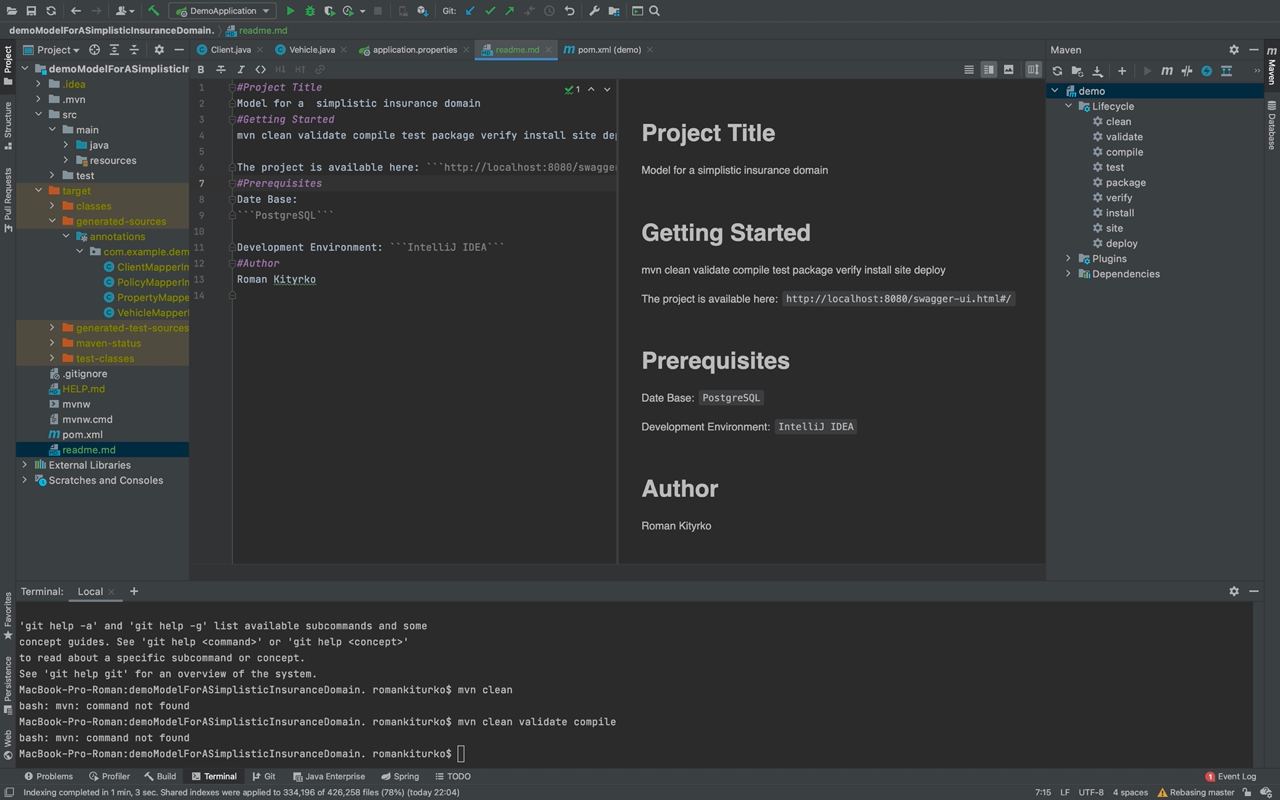The width and height of the screenshot is (1280, 800).
Task: Toggle strikethrough markdown formatting
Action: [221, 69]
